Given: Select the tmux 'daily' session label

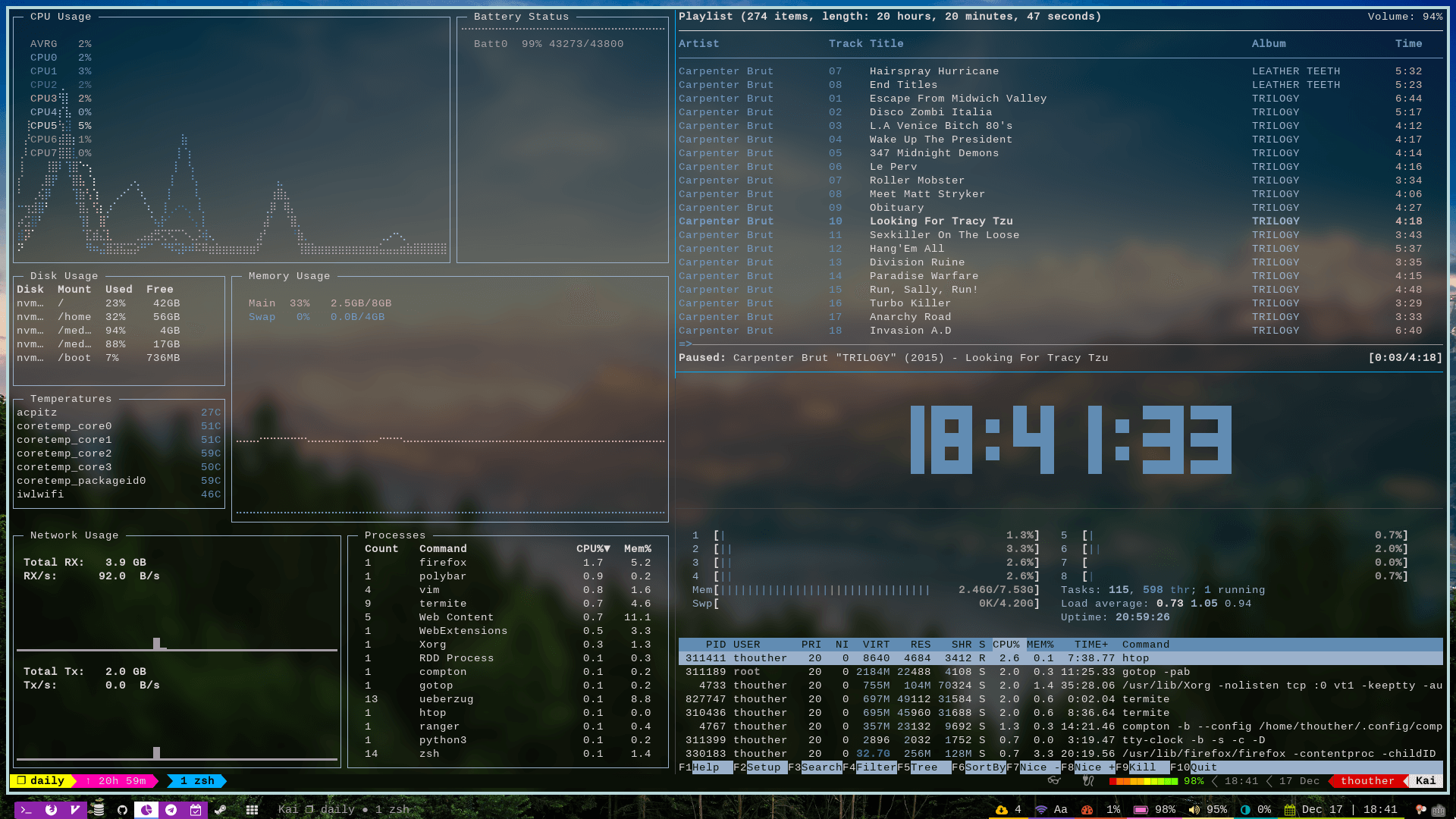Looking at the screenshot, I should coord(42,780).
